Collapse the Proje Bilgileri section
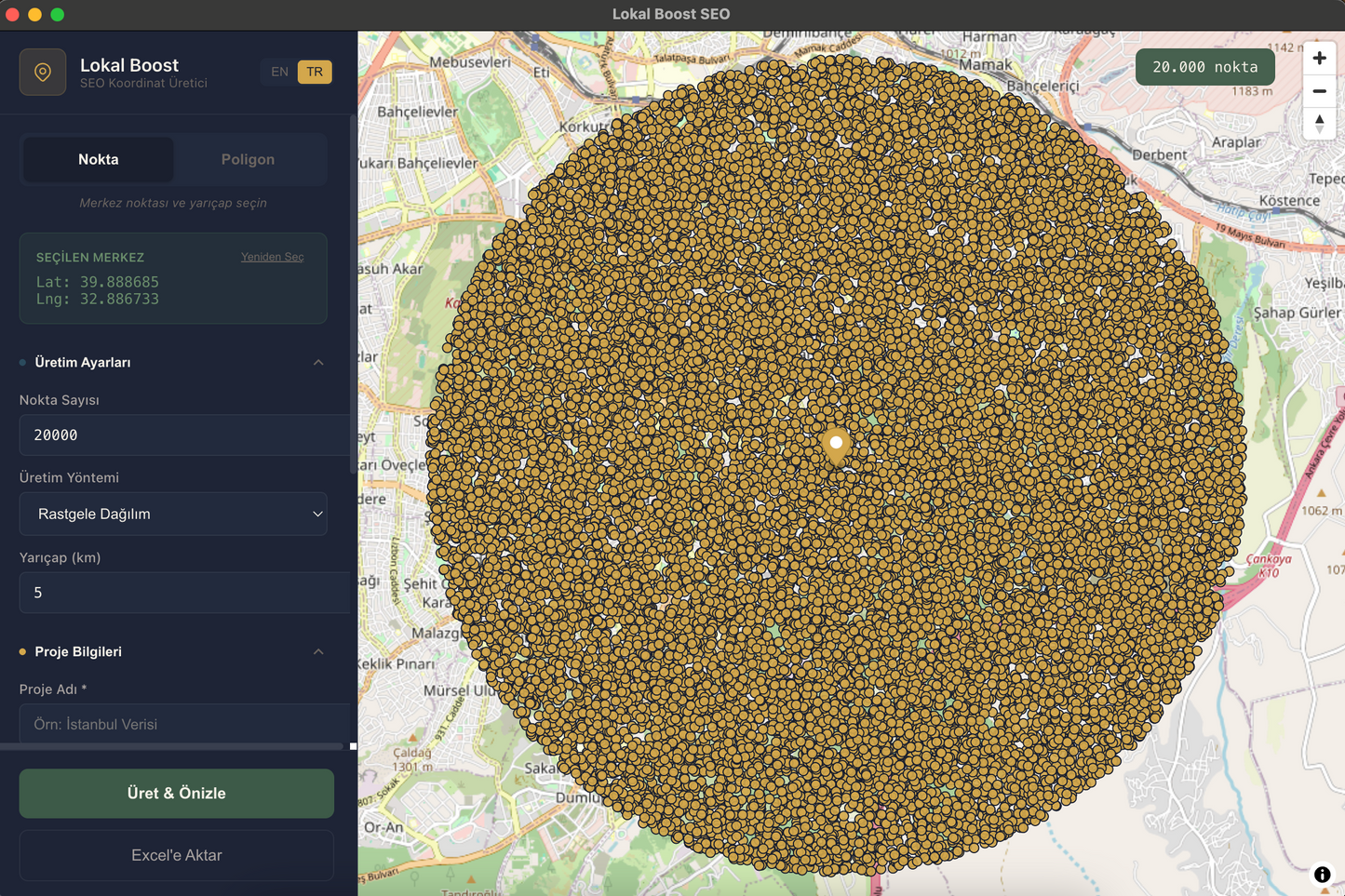Viewport: 1345px width, 896px height. coord(318,651)
